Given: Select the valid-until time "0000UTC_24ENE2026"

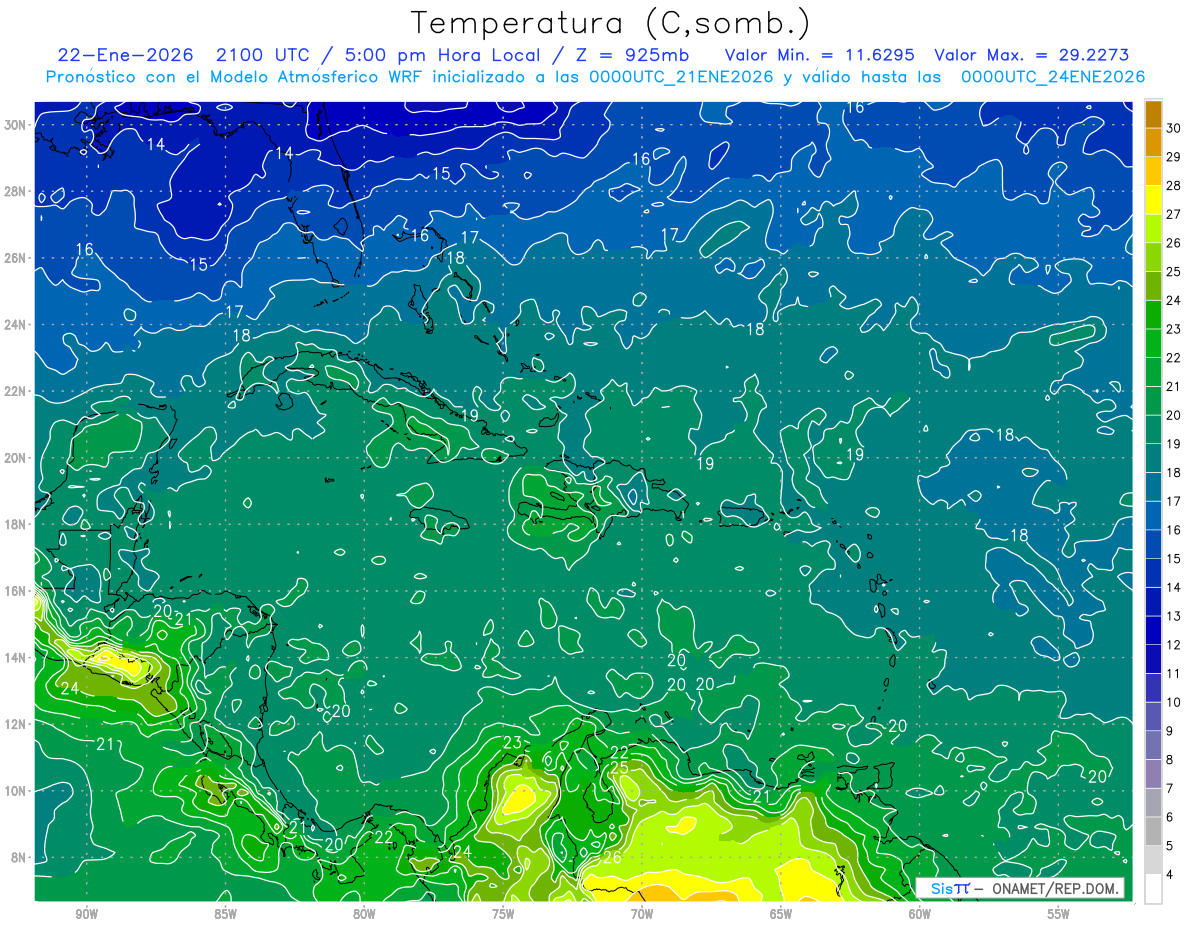Looking at the screenshot, I should point(1053,77).
